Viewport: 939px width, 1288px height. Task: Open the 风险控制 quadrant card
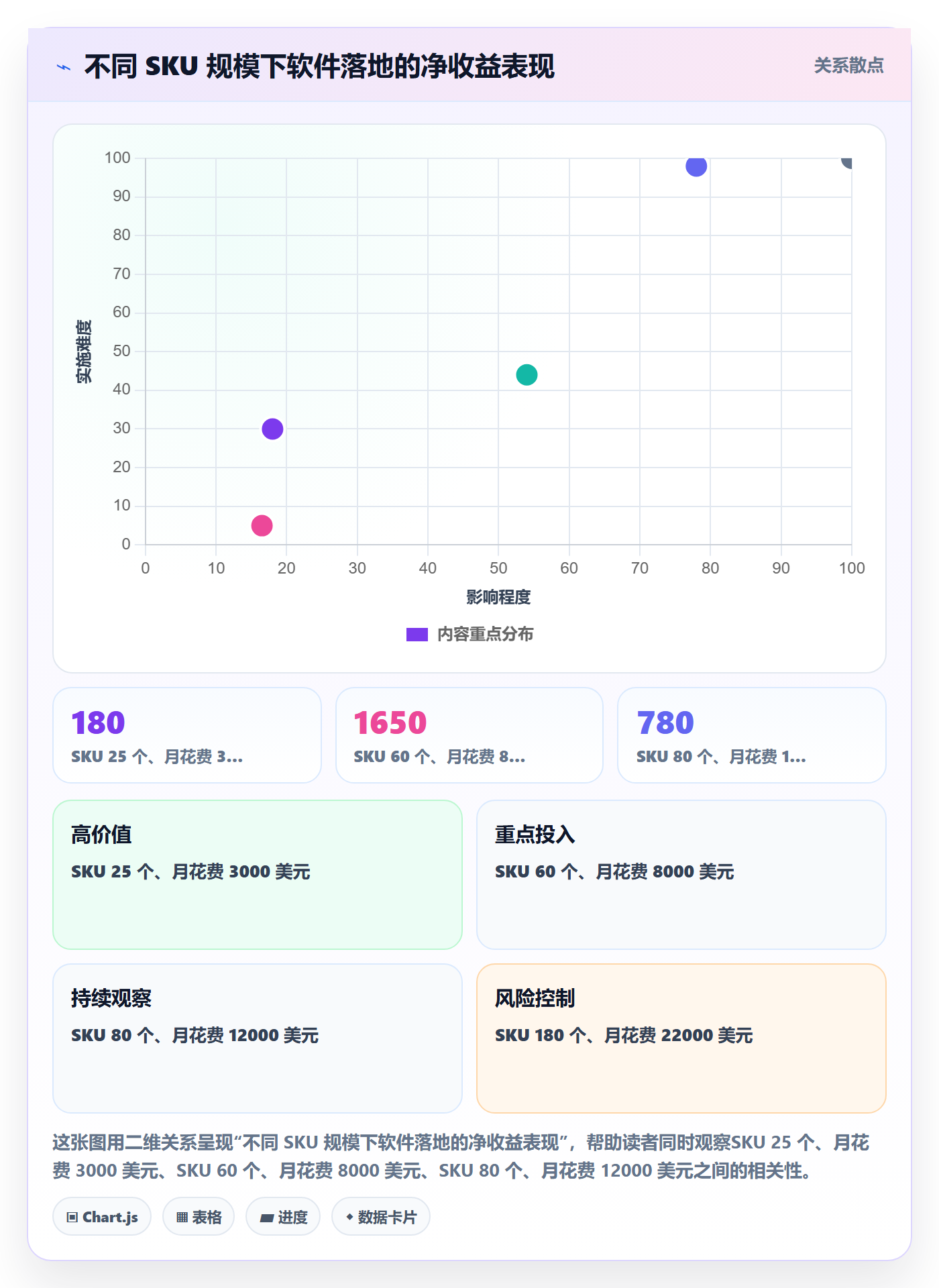pos(681,1038)
